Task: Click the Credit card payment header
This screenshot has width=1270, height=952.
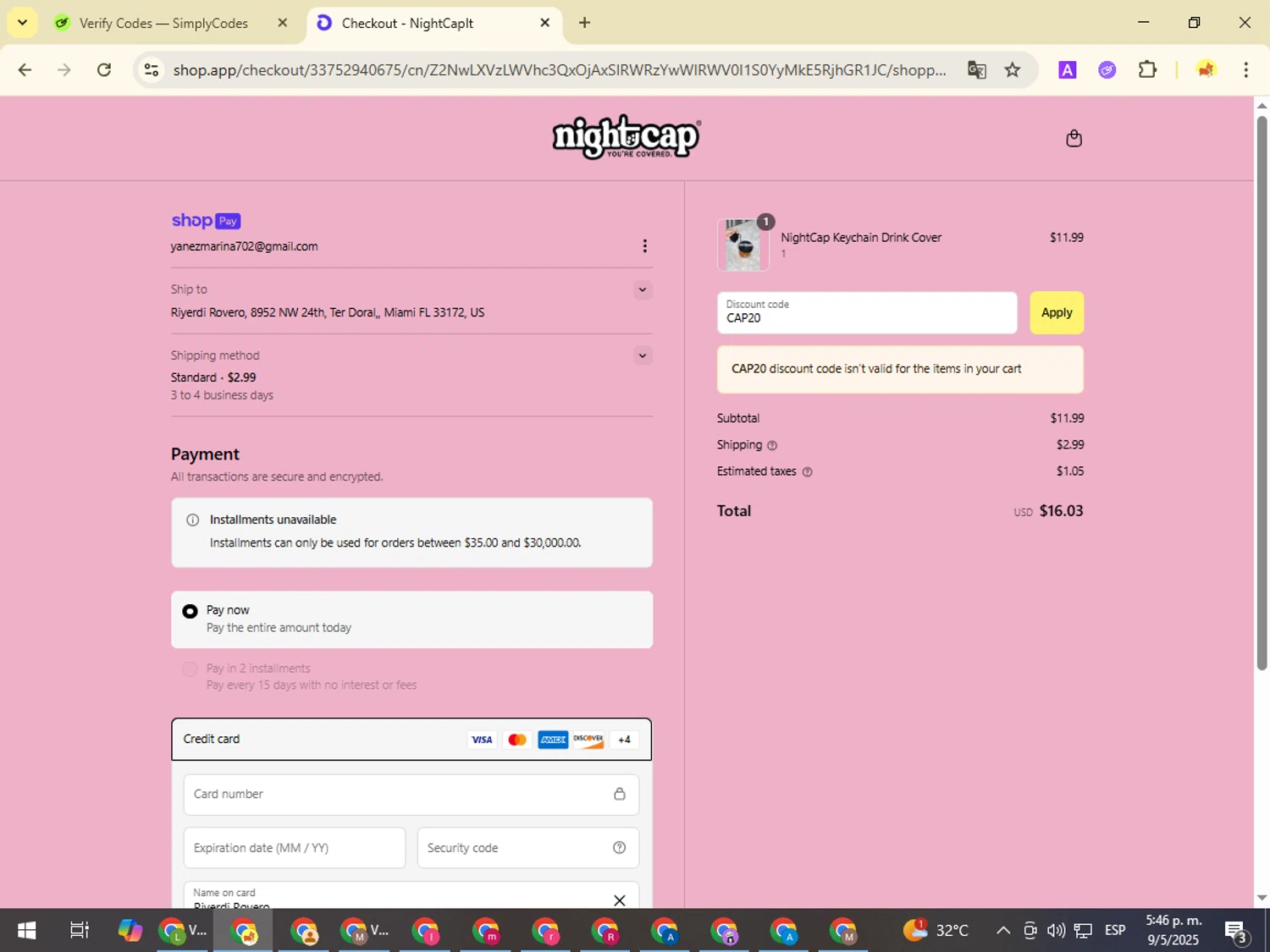Action: [411, 740]
